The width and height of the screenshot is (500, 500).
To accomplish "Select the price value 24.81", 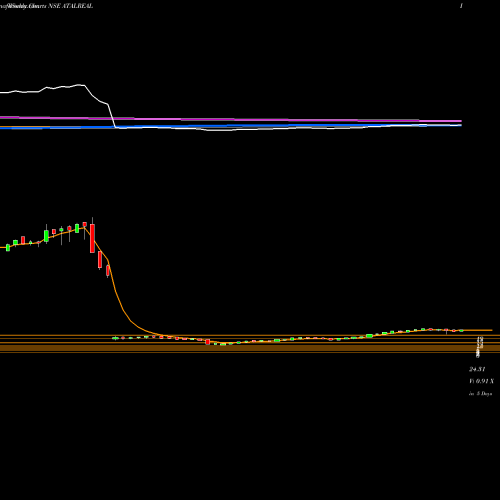I will (x=477, y=369).
